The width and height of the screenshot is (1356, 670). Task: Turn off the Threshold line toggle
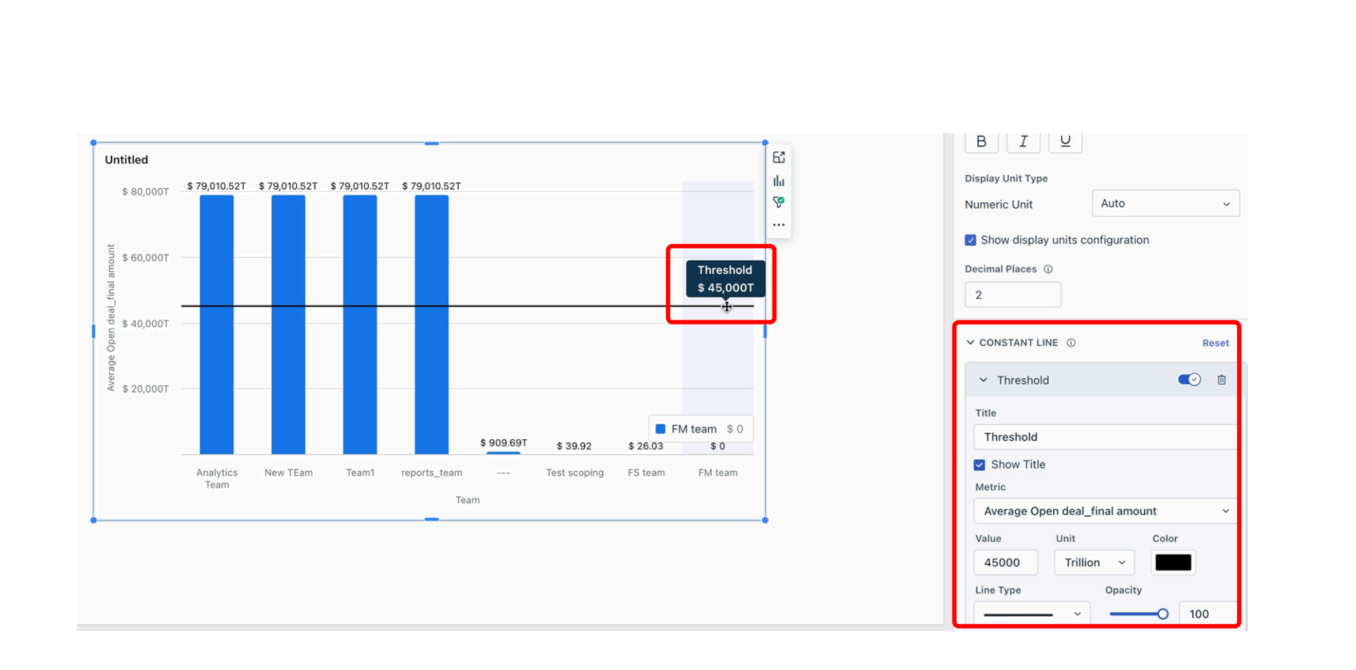coord(1189,380)
